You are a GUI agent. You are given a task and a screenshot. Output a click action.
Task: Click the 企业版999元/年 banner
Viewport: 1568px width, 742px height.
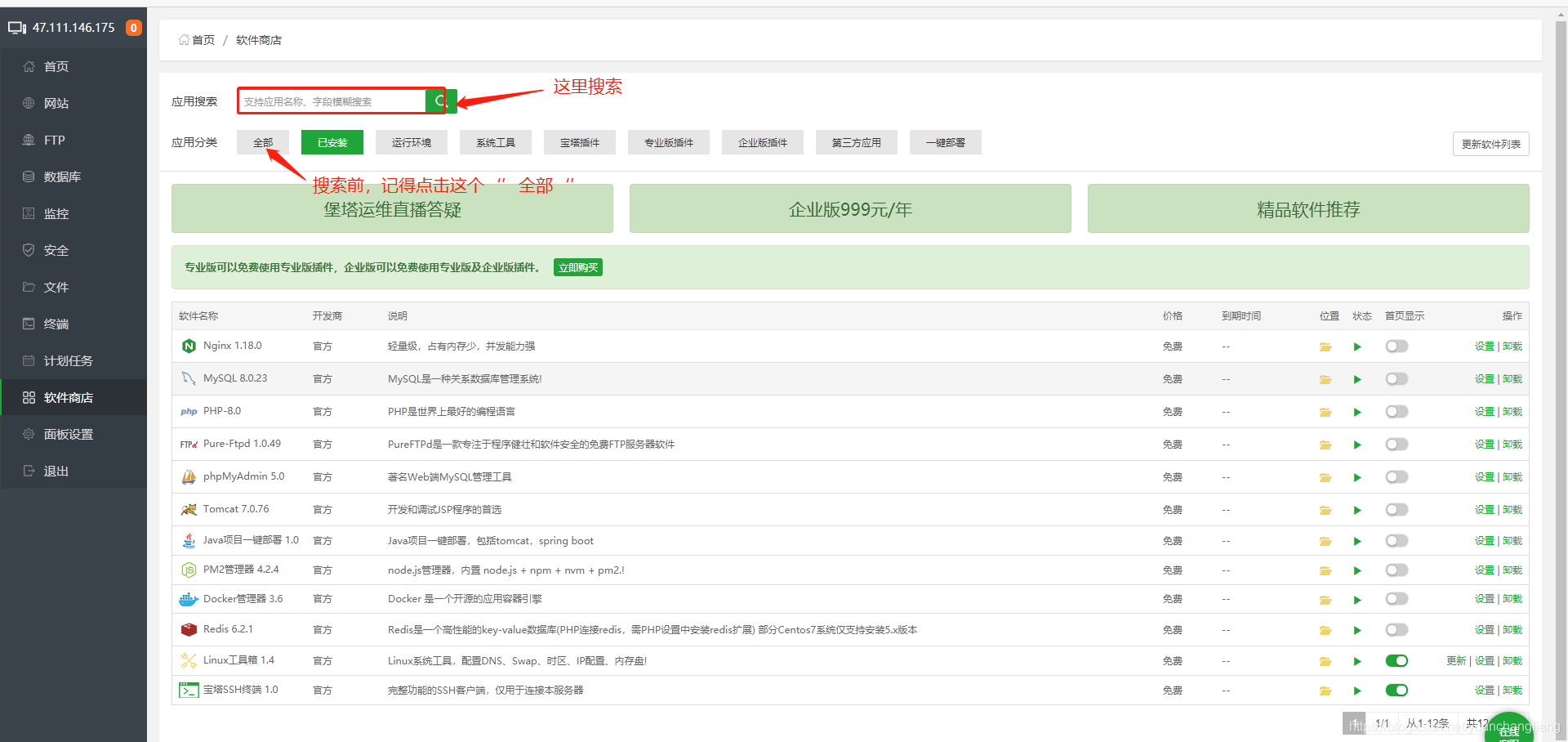[x=850, y=208]
